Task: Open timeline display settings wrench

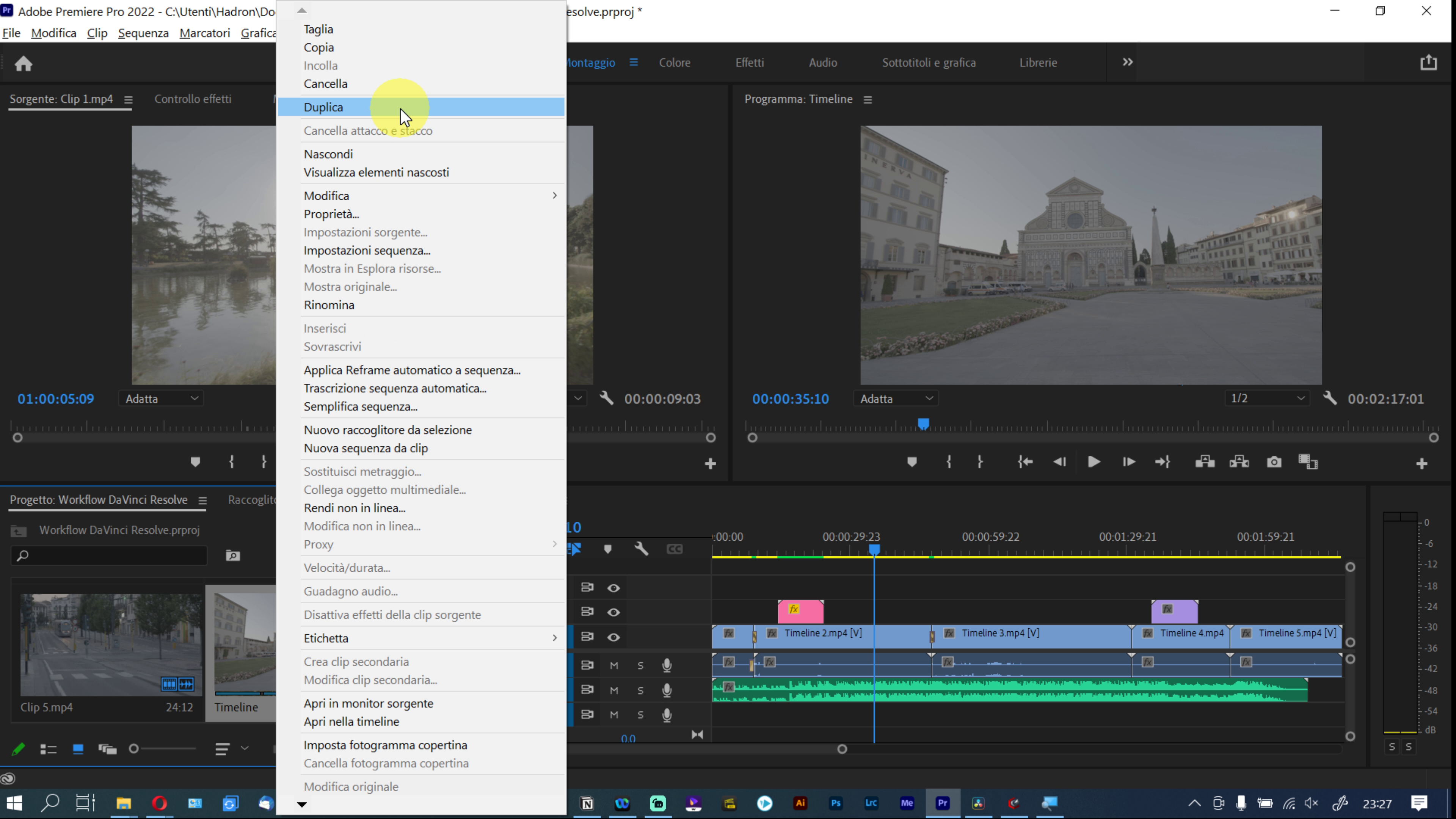Action: 641,549
